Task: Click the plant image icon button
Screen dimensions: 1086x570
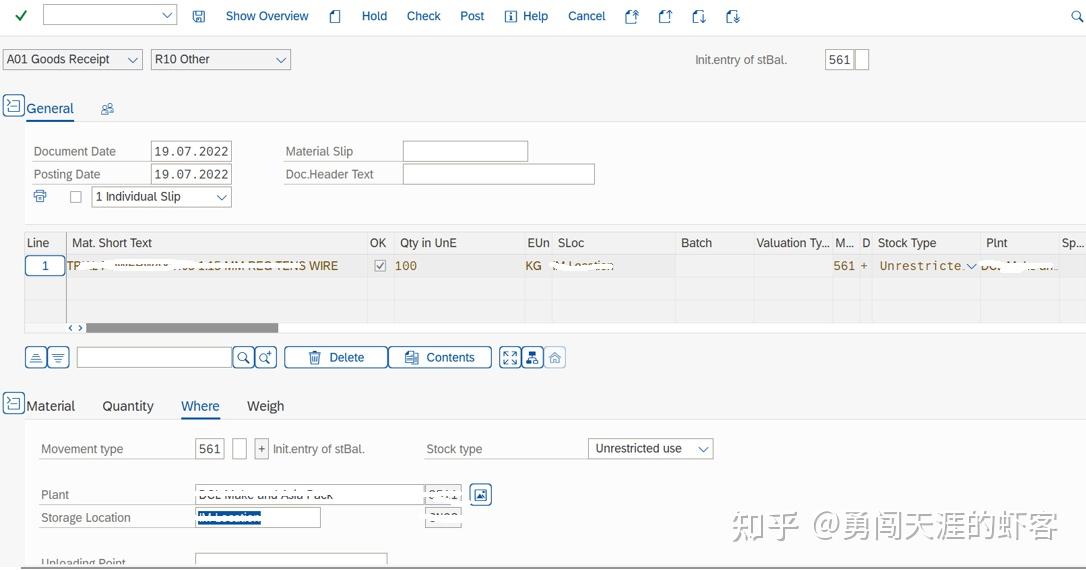Action: 481,495
